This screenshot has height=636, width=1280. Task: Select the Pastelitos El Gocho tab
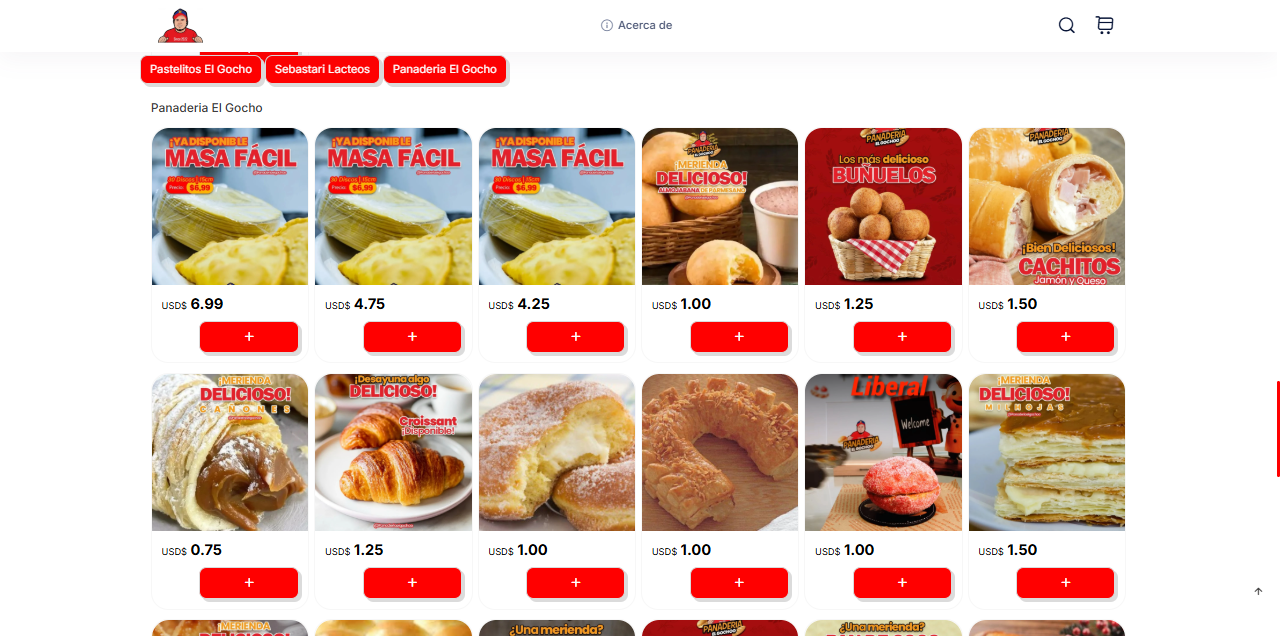[x=201, y=69]
